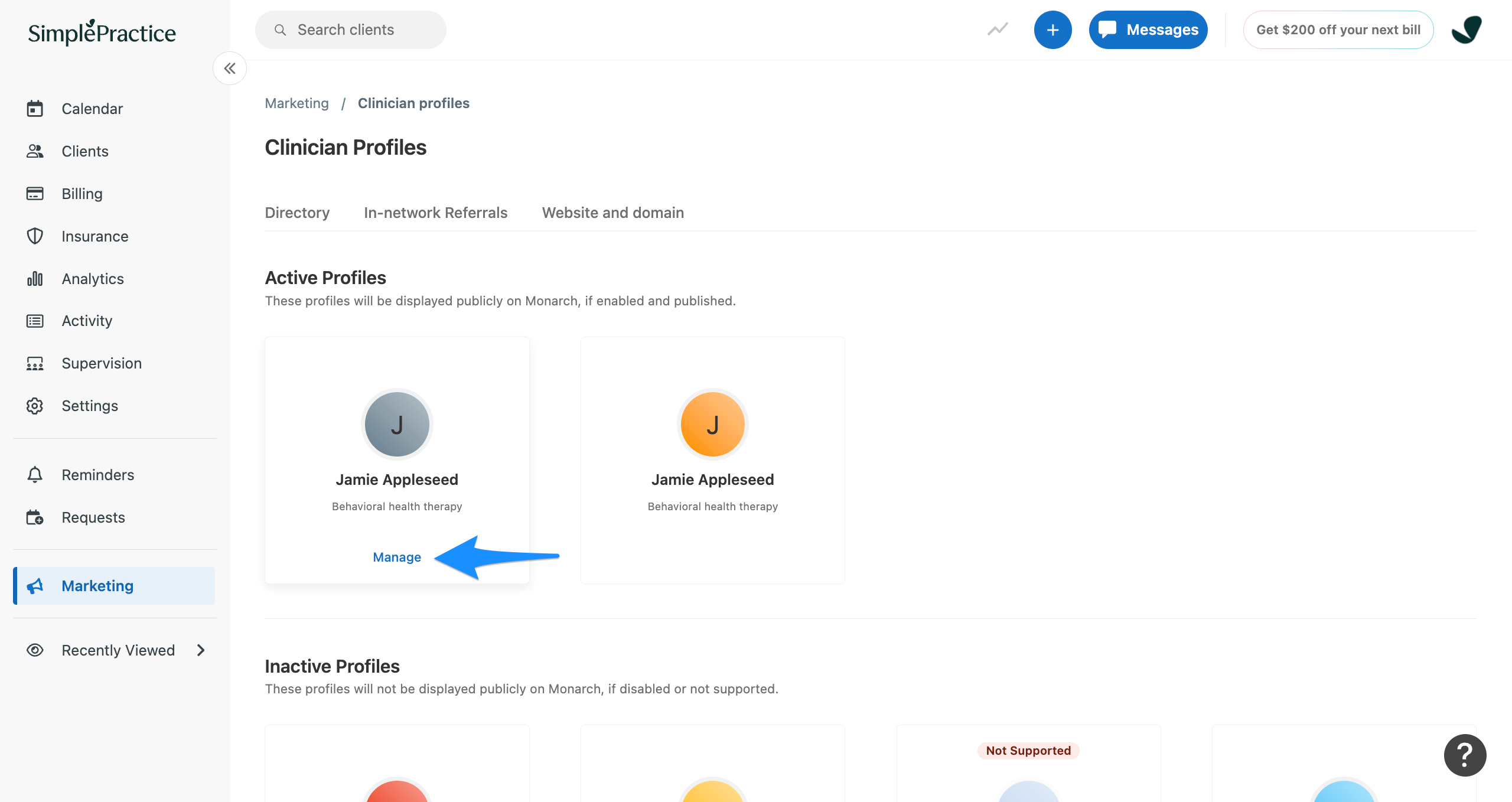Open the Calendar section in the sidebar
The image size is (1512, 802).
pyautogui.click(x=92, y=109)
